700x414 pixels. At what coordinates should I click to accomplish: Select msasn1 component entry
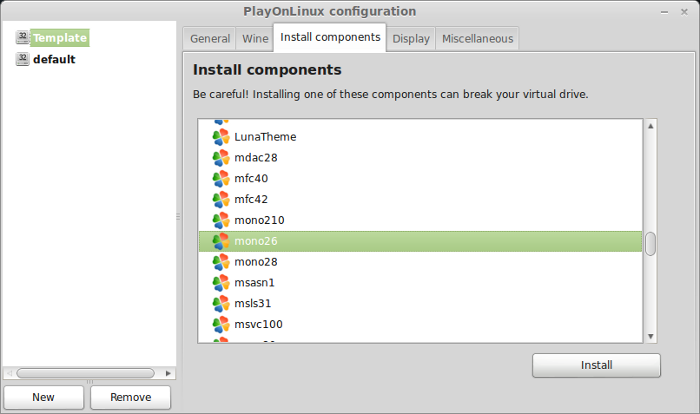[x=420, y=283]
